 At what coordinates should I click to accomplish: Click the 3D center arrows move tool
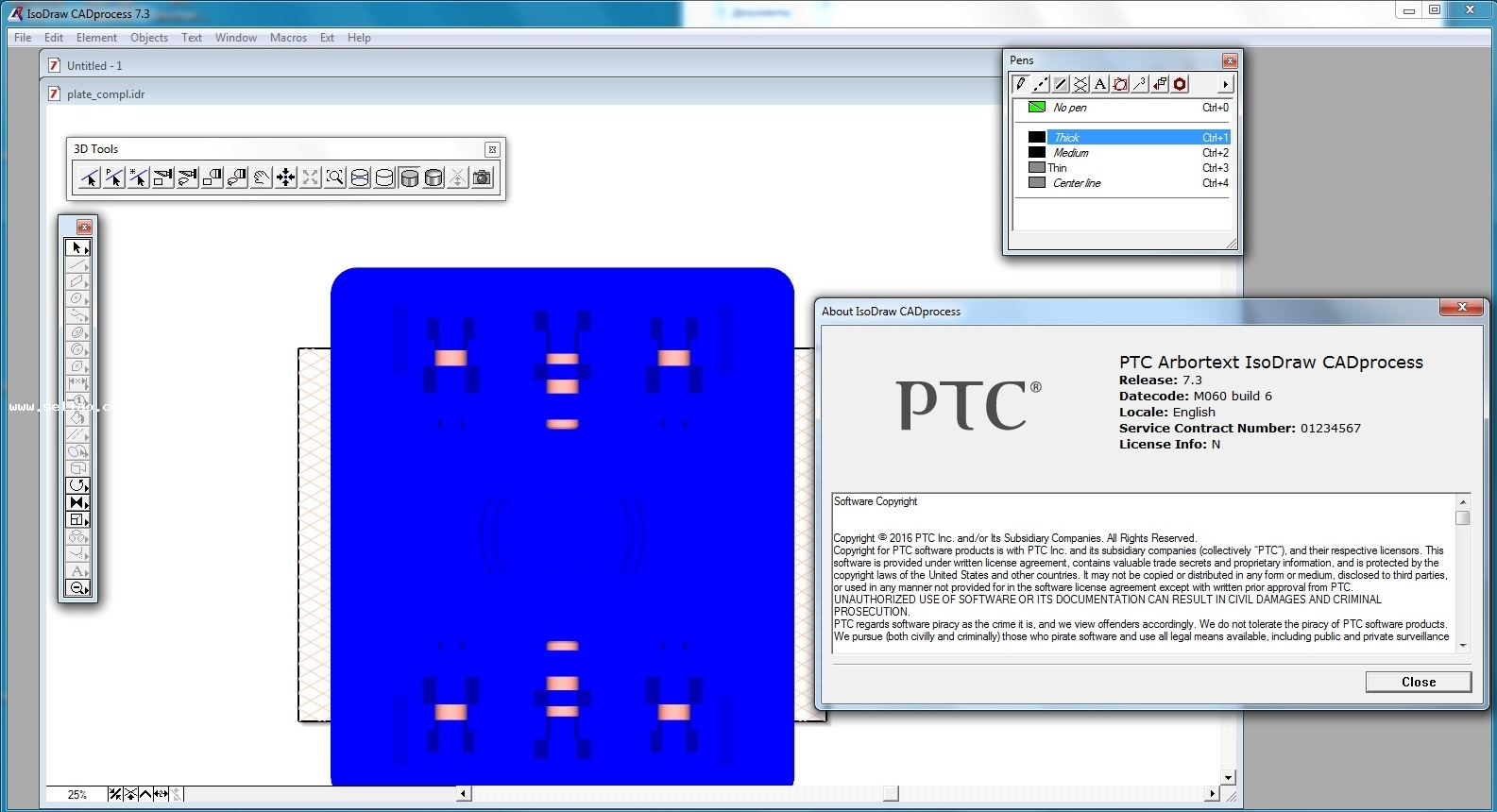click(x=286, y=178)
